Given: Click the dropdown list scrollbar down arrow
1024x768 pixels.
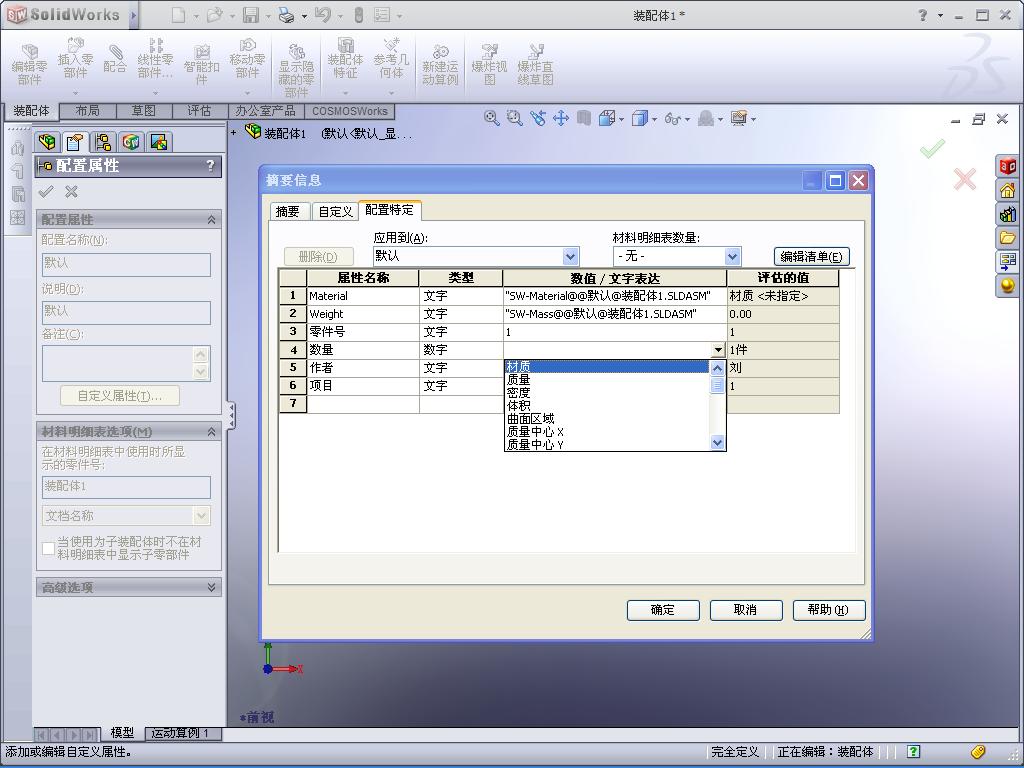Looking at the screenshot, I should pyautogui.click(x=717, y=443).
